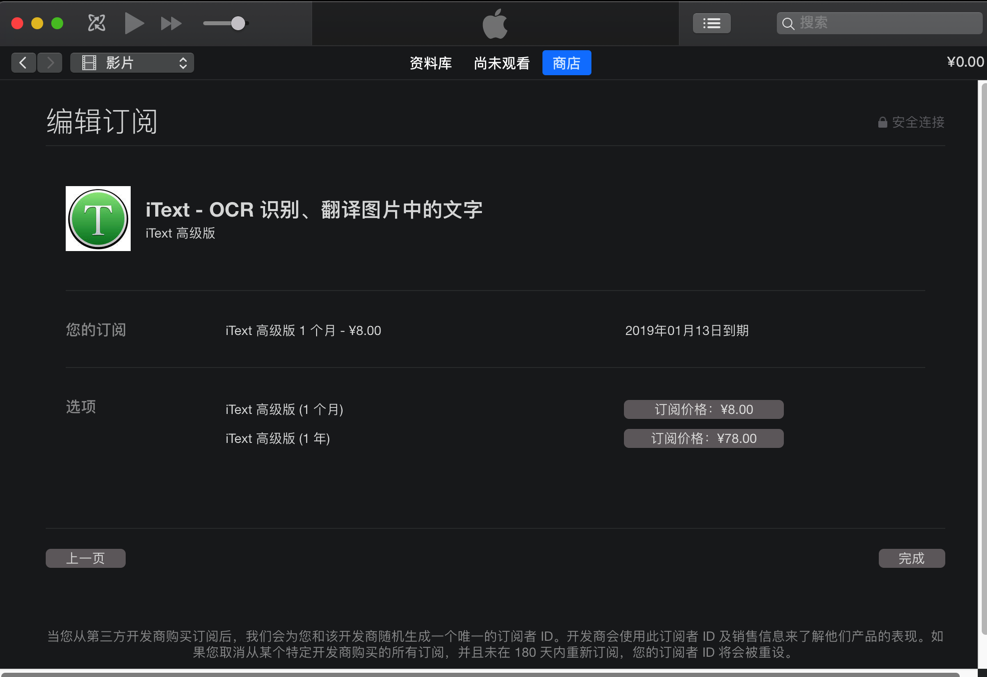
Task: Click the 您的订阅 label
Action: (x=96, y=330)
